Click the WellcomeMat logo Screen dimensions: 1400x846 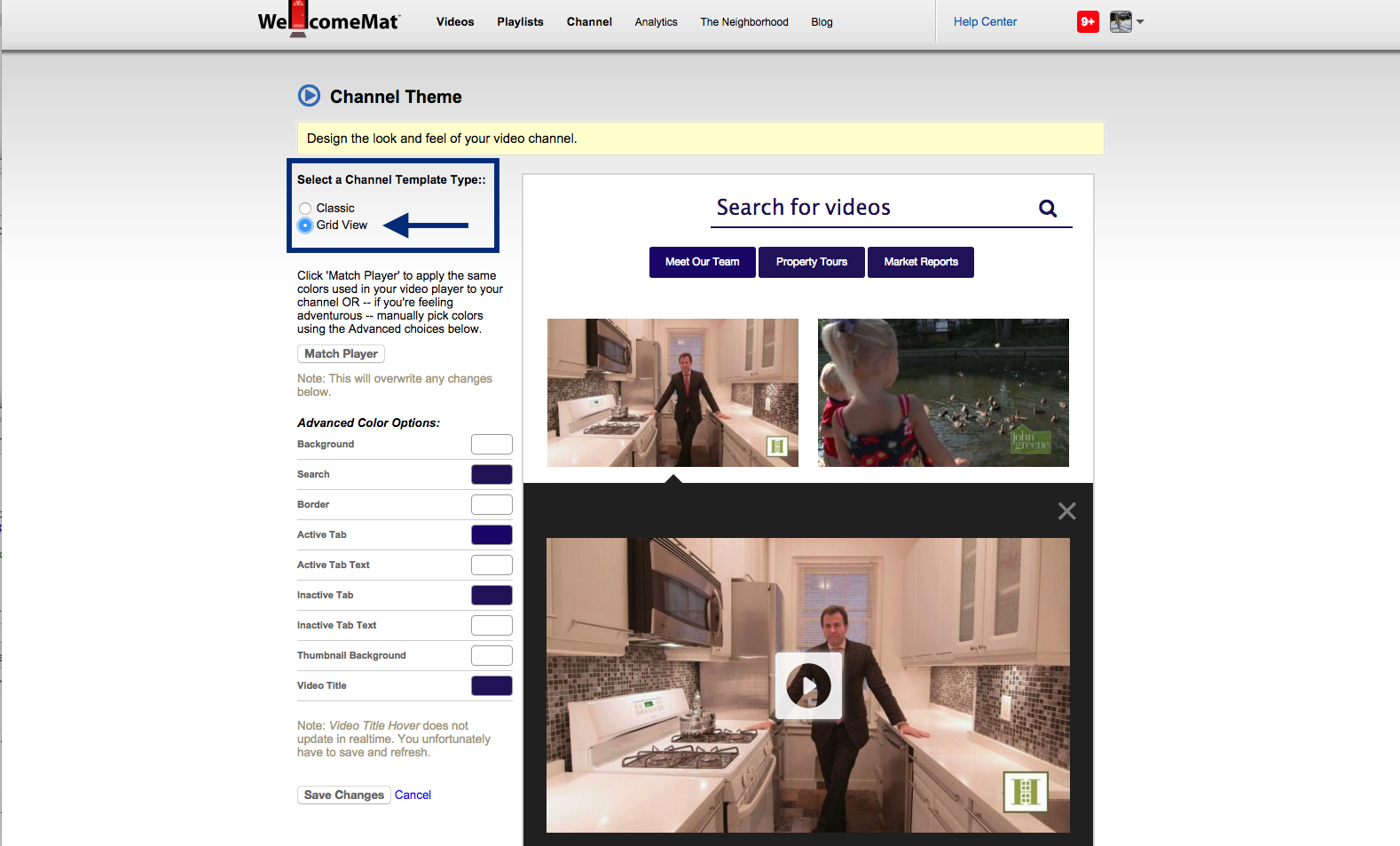(328, 21)
